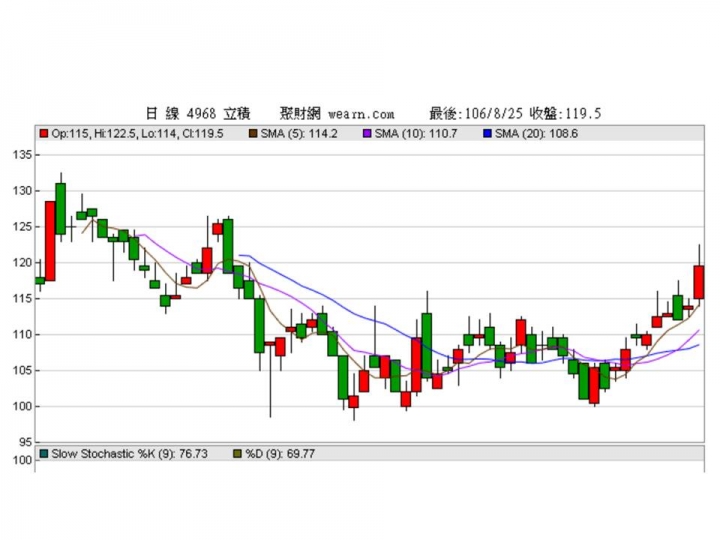The image size is (720, 540).
Task: Click the tall red candlestick rising to 128.5
Action: pyautogui.click(x=50, y=241)
